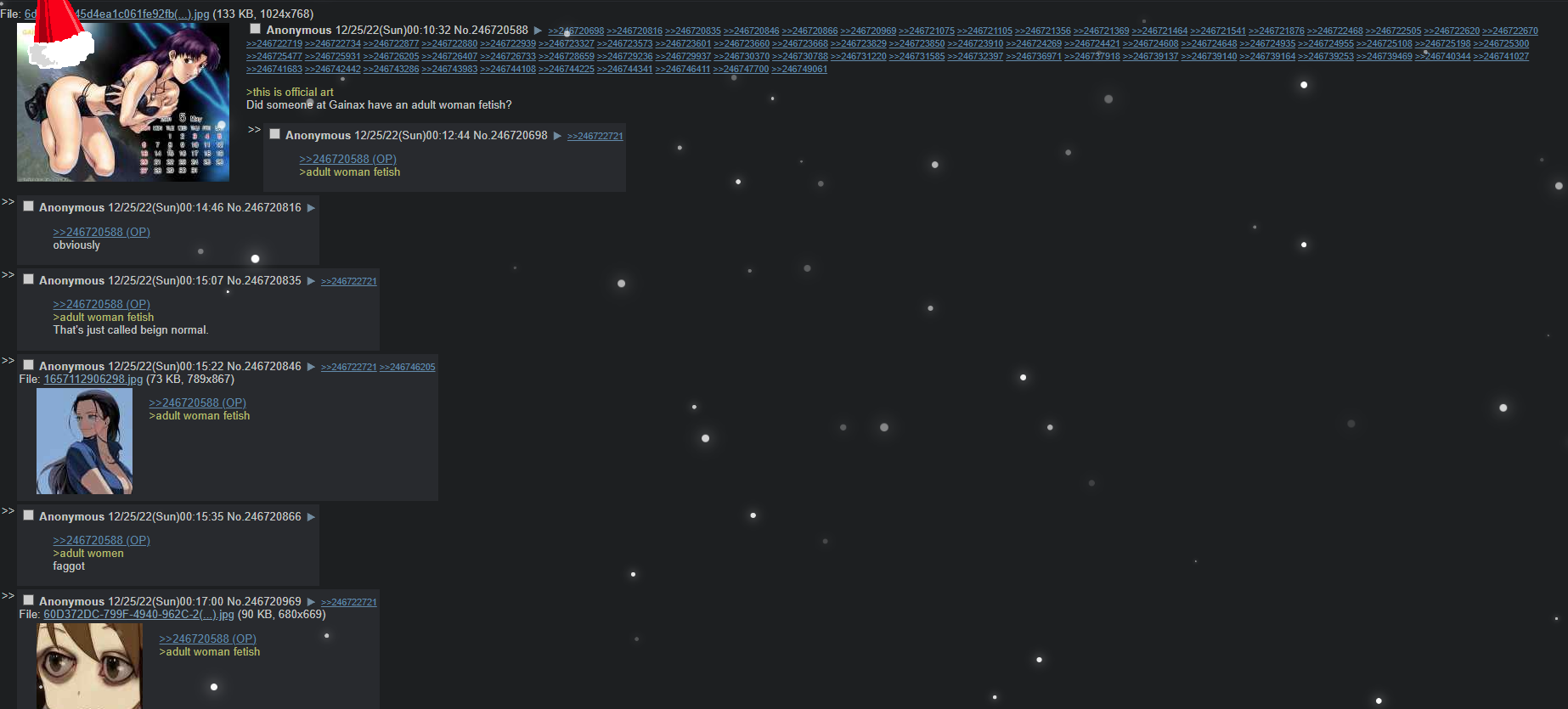The width and height of the screenshot is (1568, 709).
Task: Expand the post menu arrow on No.246720816
Action: (x=311, y=208)
